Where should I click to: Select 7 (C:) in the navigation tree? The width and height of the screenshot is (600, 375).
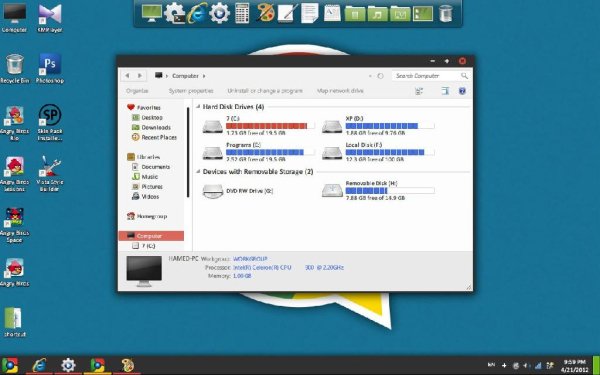coord(143,246)
